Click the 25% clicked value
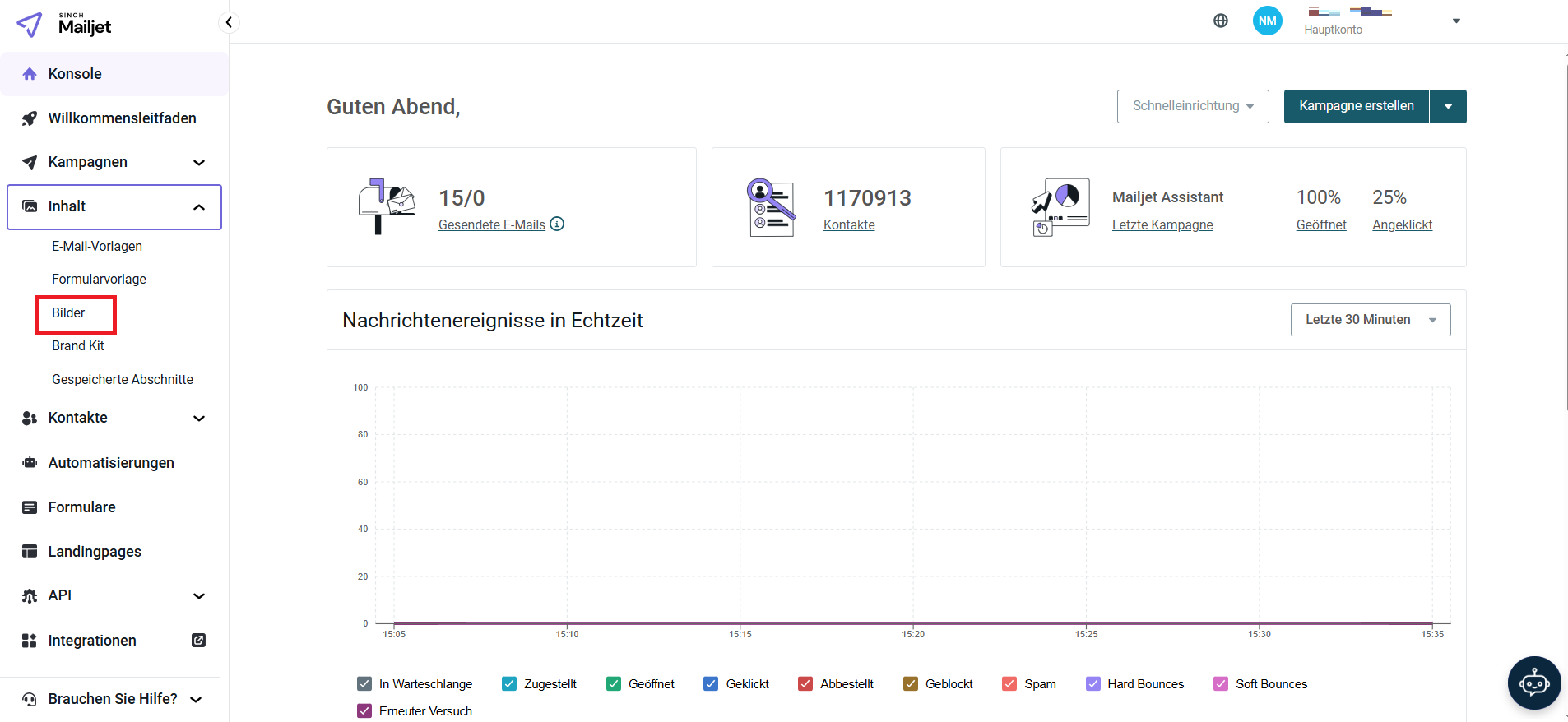 [x=1389, y=197]
